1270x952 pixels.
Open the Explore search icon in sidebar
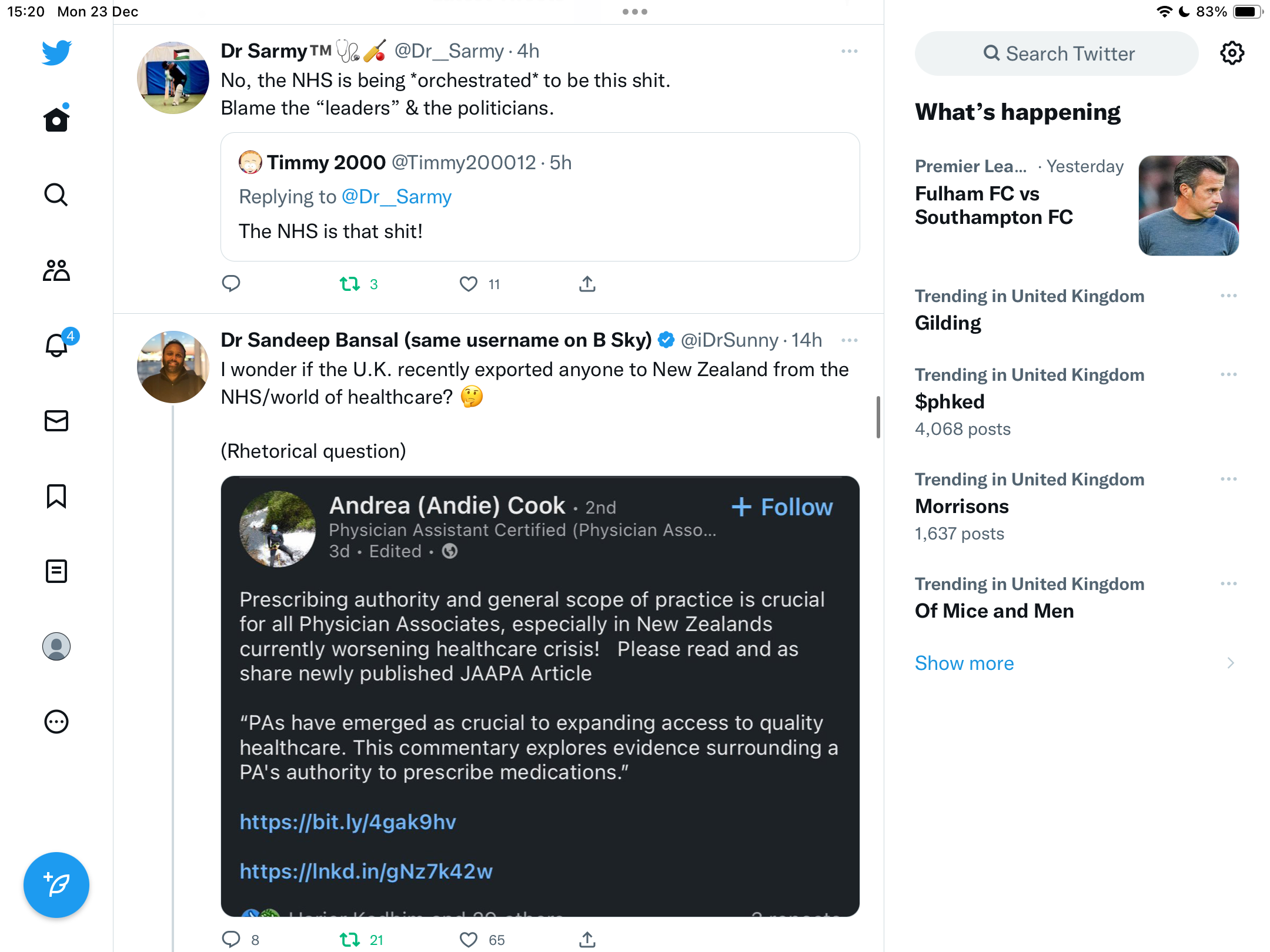(56, 195)
